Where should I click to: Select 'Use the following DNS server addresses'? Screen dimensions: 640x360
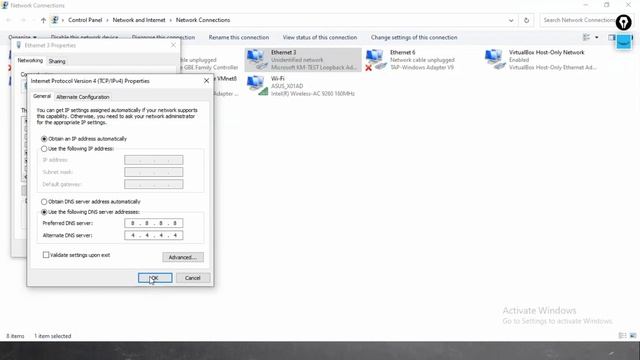coord(44,212)
